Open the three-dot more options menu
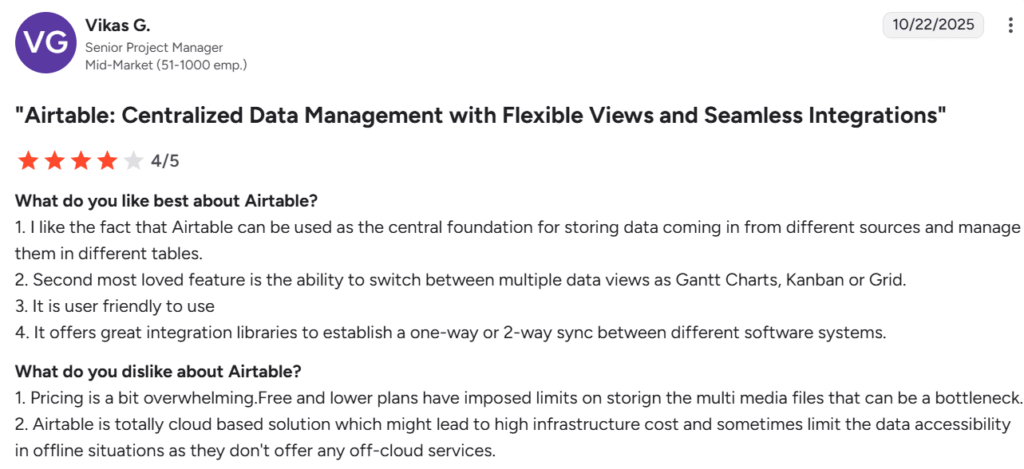 pyautogui.click(x=1011, y=25)
